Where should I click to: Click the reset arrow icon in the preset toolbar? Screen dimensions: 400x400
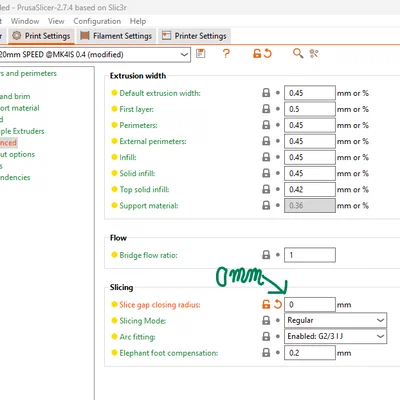[268, 53]
